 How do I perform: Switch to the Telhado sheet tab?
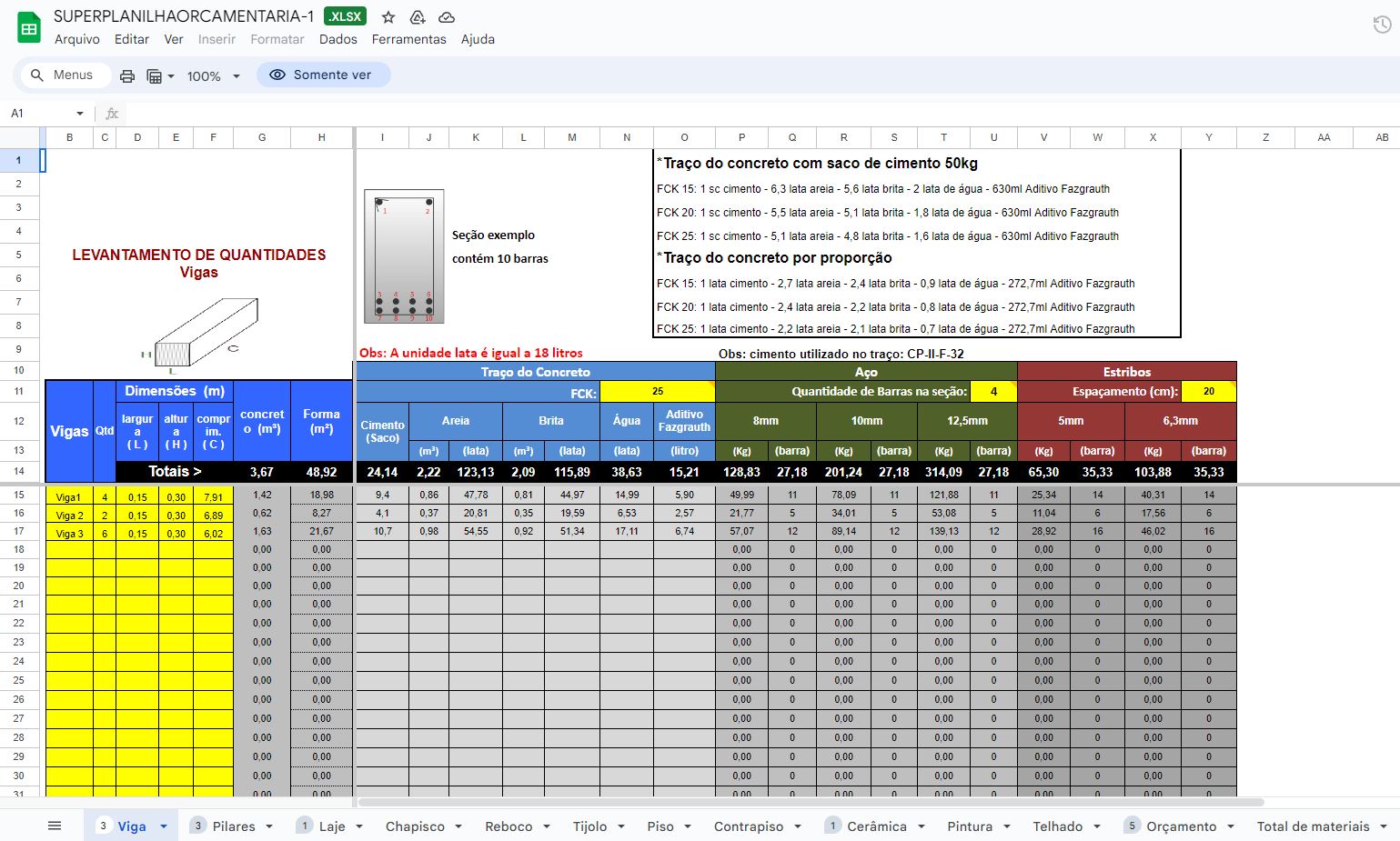click(1057, 826)
